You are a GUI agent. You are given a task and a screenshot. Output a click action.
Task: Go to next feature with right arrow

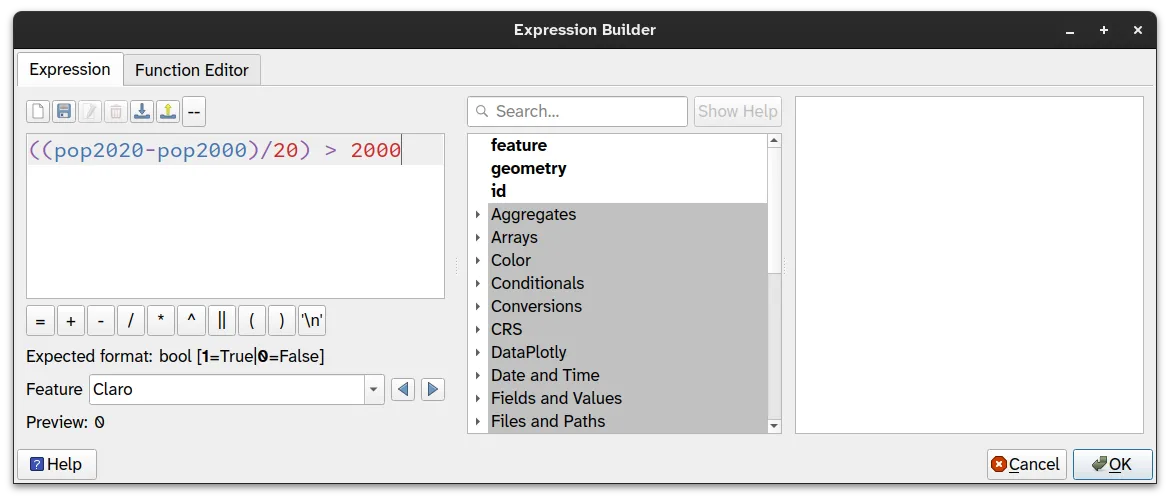(432, 389)
